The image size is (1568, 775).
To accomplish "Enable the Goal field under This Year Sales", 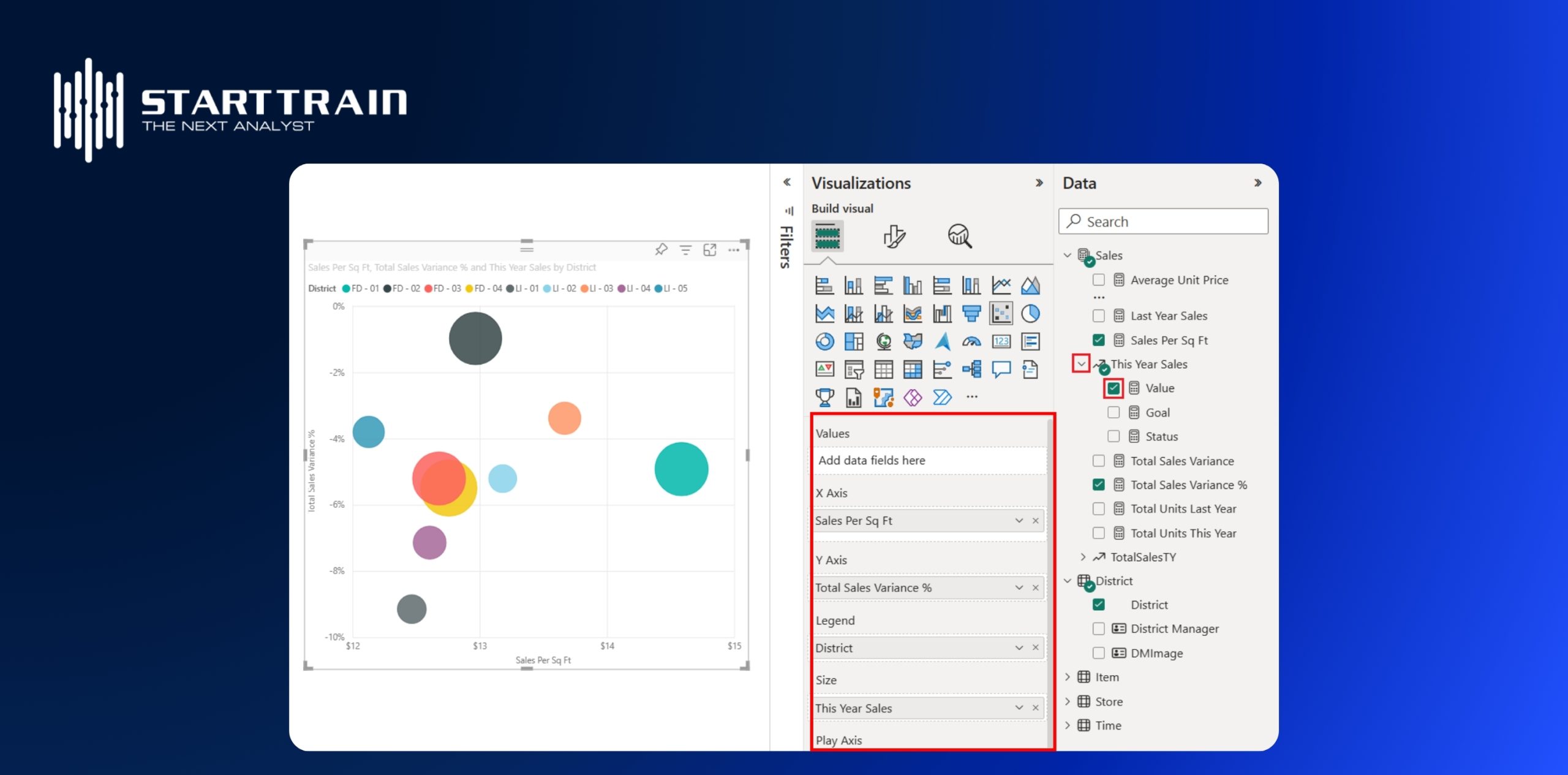I will tap(1114, 412).
